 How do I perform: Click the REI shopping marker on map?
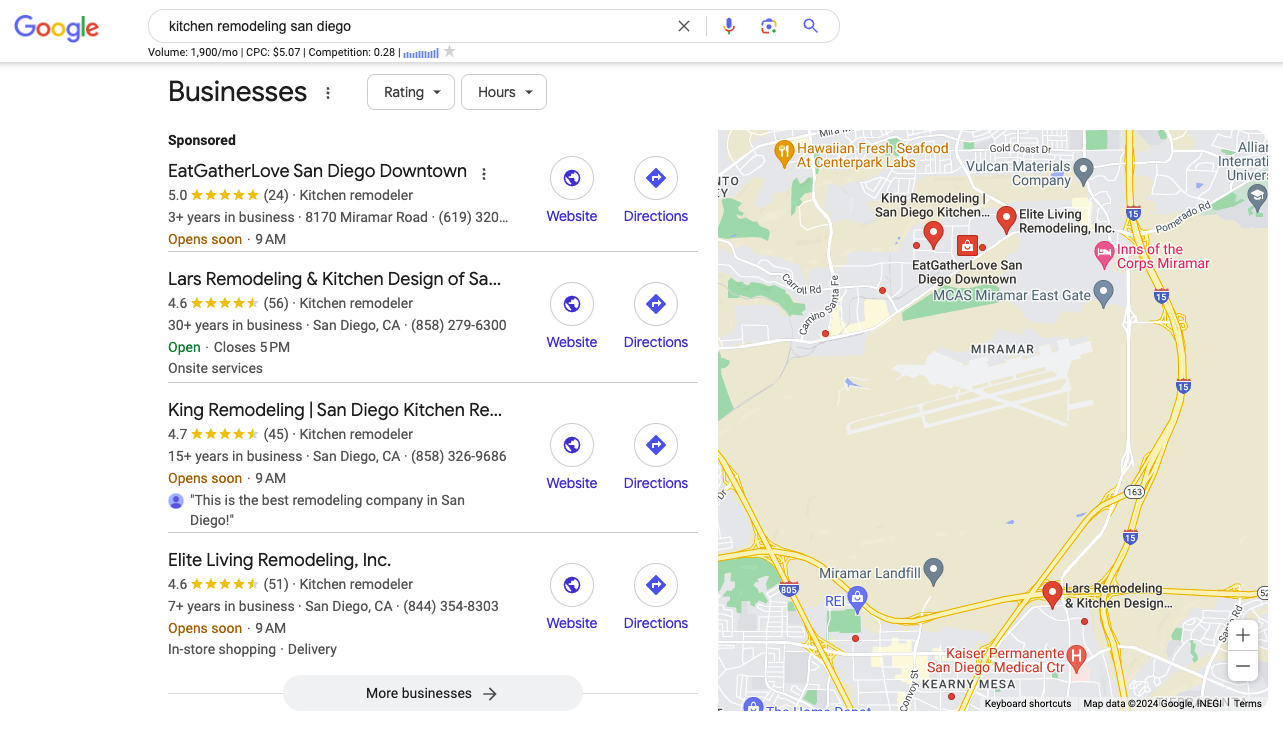(857, 599)
